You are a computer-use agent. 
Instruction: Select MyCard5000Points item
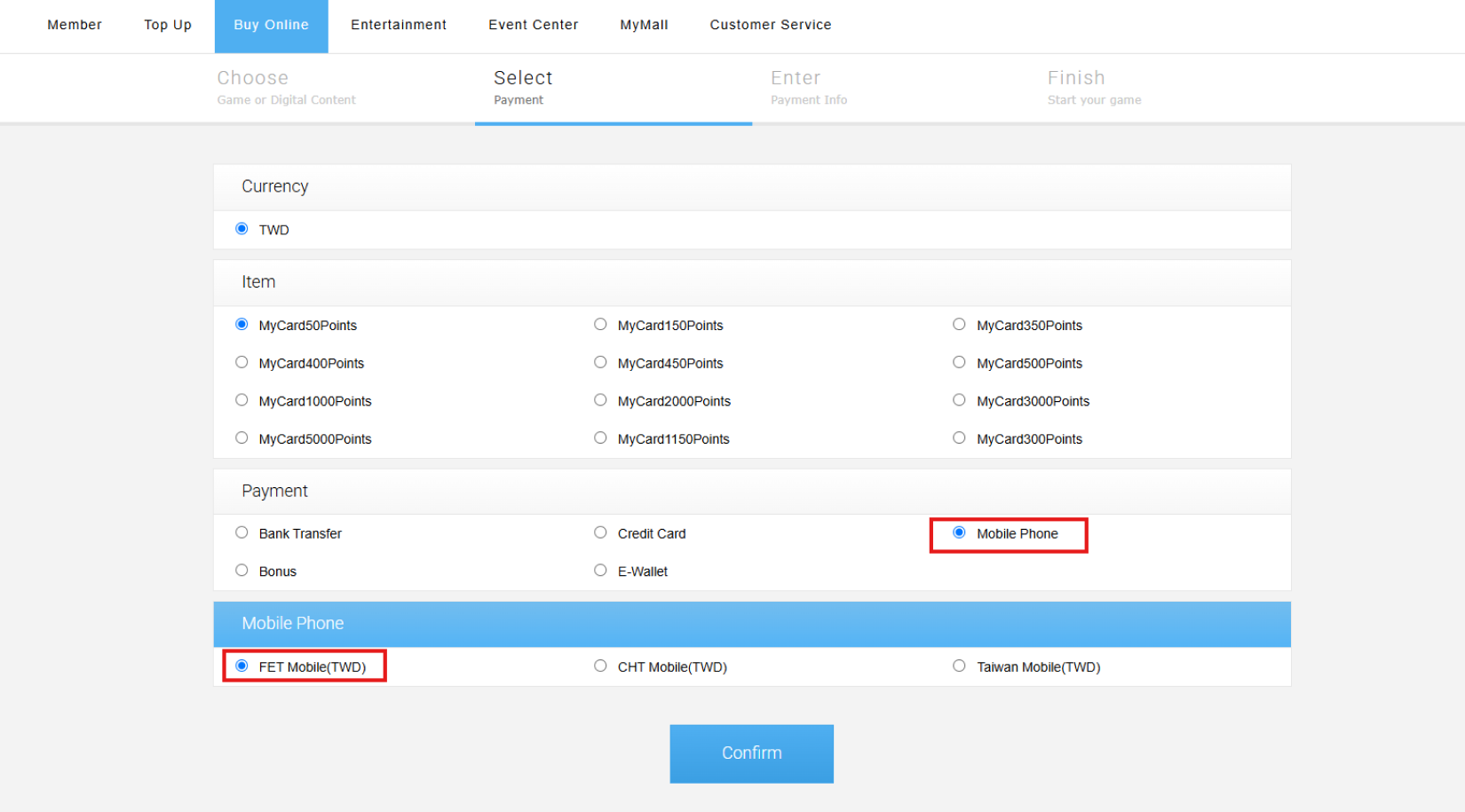coord(242,438)
